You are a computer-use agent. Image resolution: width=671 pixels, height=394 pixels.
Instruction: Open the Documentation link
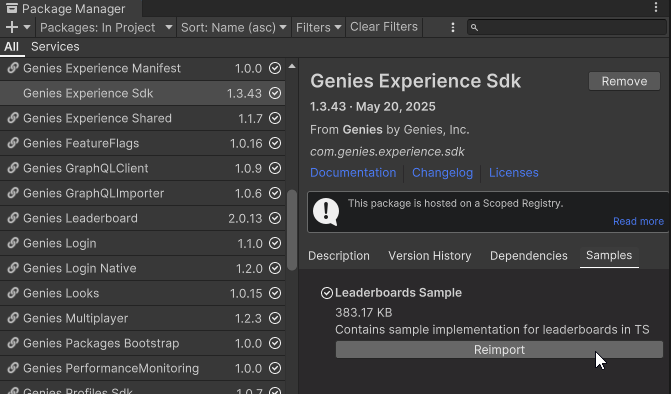pos(353,172)
